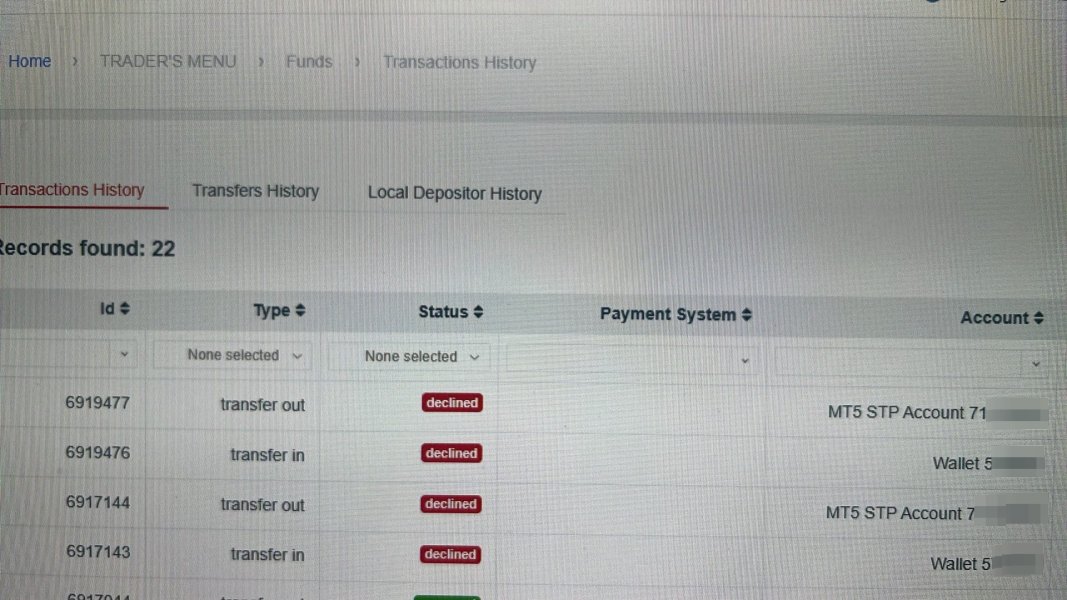Image resolution: width=1067 pixels, height=600 pixels.
Task: Click transaction id 6919477
Action: pos(97,403)
